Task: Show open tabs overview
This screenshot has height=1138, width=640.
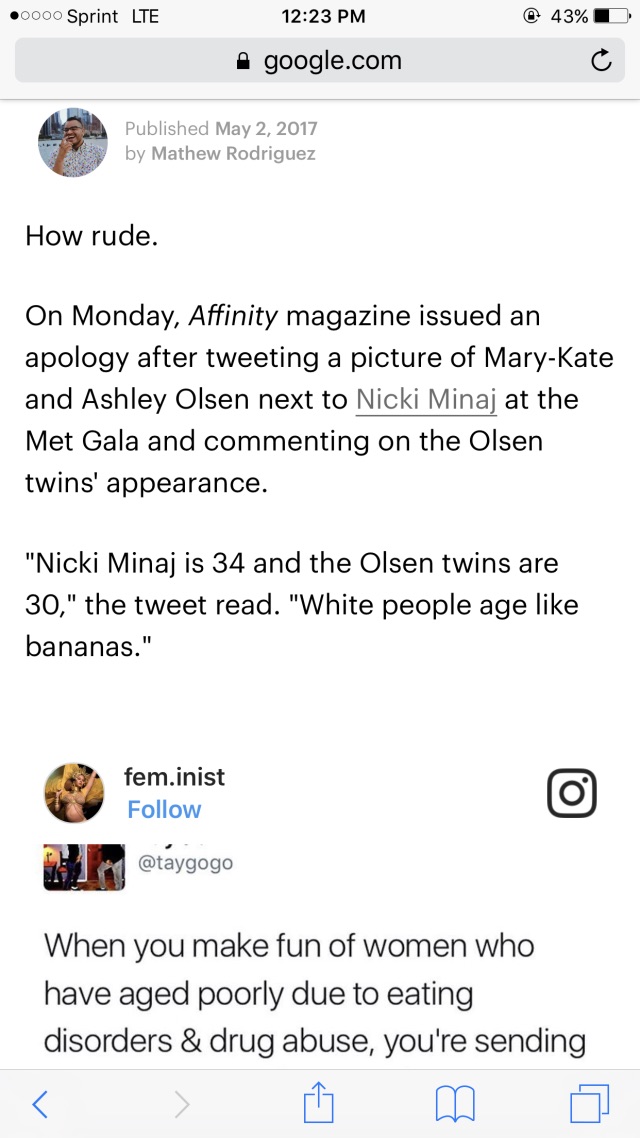Action: [590, 1103]
